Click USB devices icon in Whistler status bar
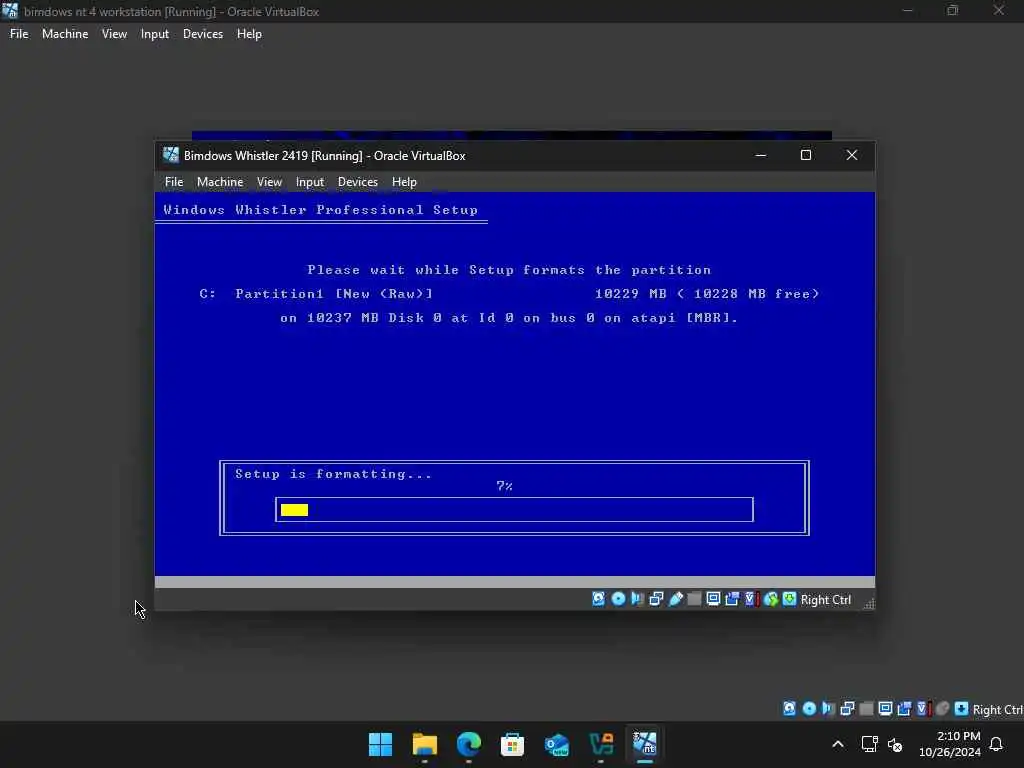 [675, 599]
